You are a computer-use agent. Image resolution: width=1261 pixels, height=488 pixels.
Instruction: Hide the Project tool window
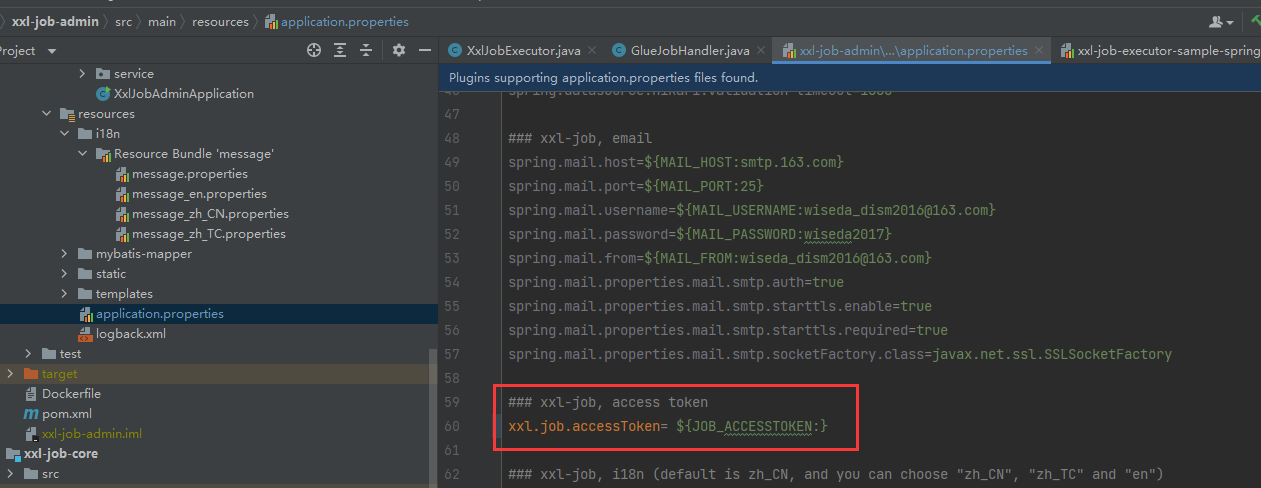pos(425,51)
